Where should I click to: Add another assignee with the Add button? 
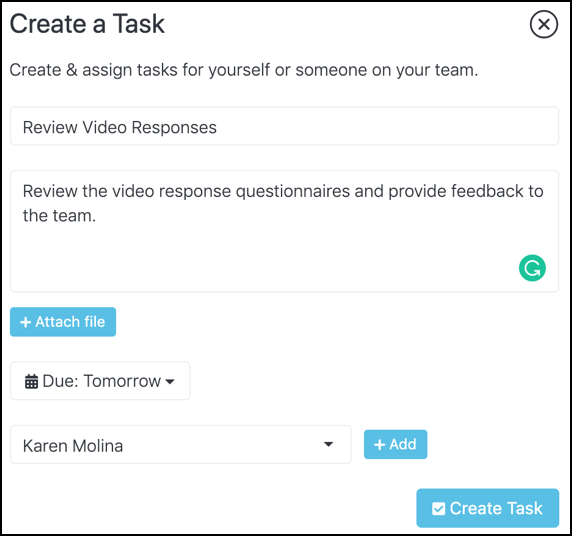click(395, 444)
